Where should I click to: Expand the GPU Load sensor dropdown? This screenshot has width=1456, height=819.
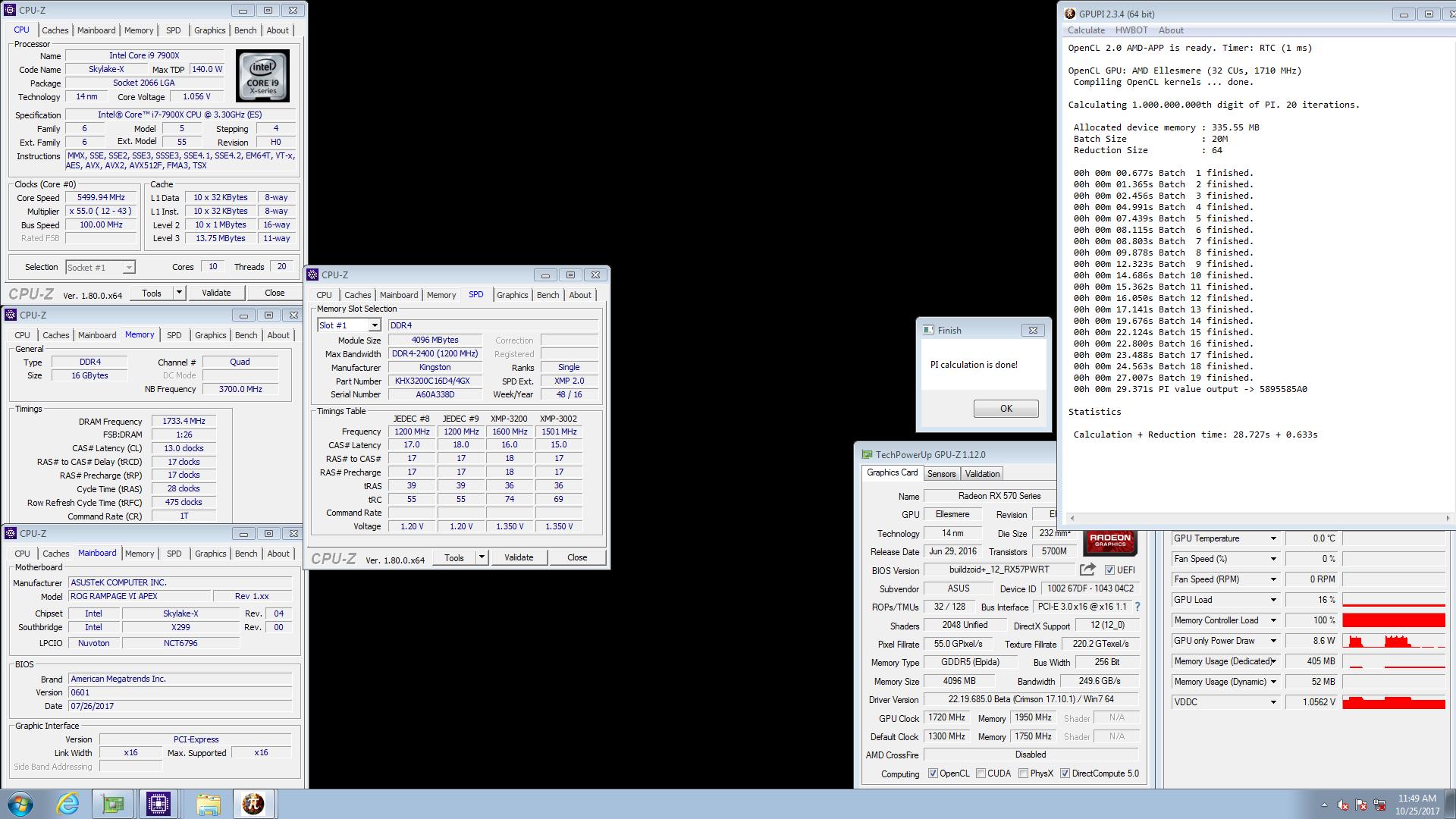coord(1273,600)
